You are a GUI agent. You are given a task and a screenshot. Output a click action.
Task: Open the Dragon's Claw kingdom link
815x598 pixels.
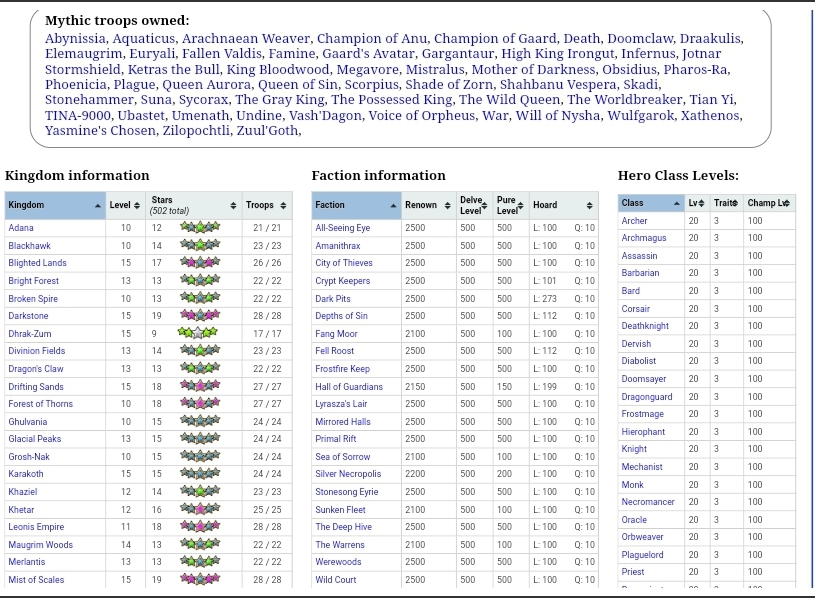[x=36, y=369]
